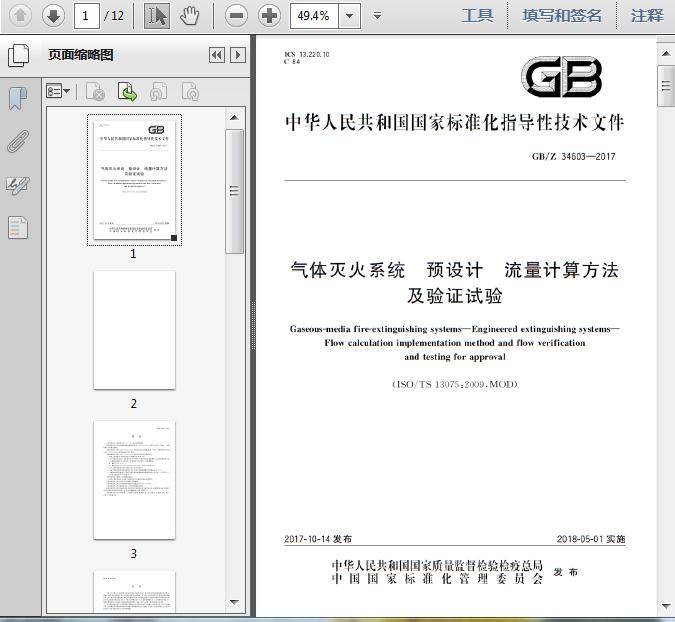Click the 页面缩略图 panel title

(81, 55)
